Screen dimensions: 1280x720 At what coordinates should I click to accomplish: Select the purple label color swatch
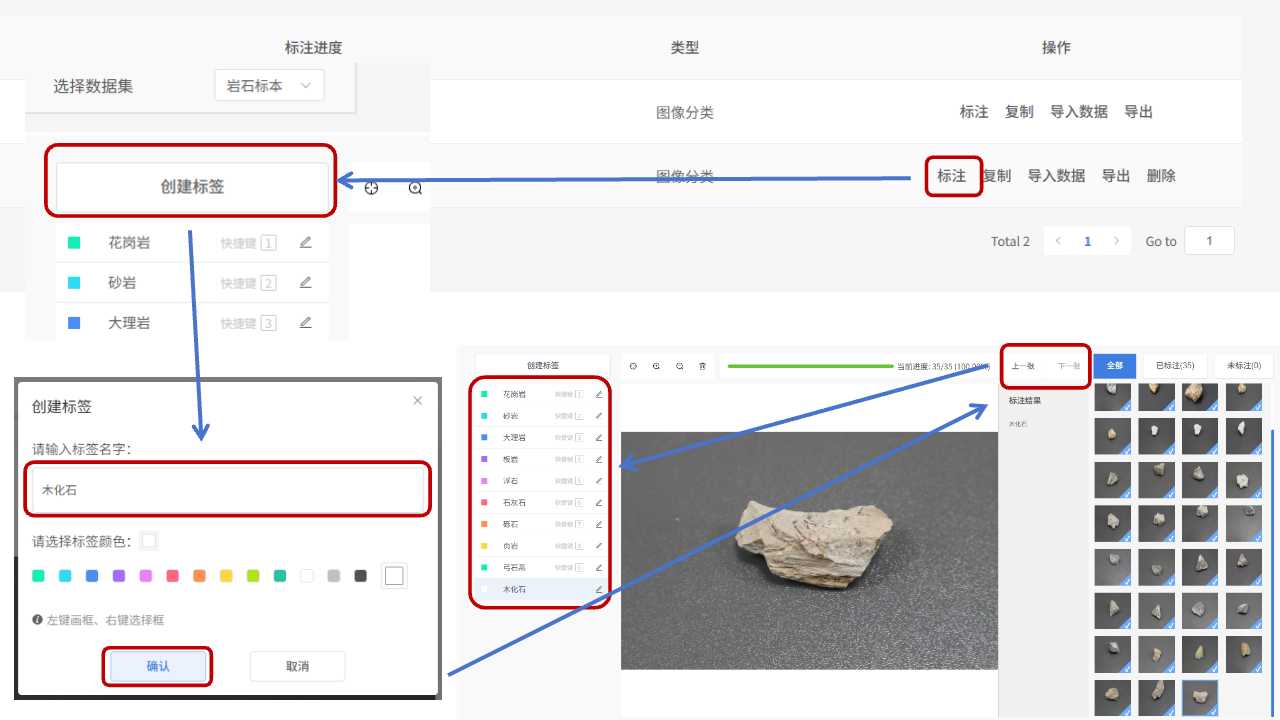click(x=119, y=576)
